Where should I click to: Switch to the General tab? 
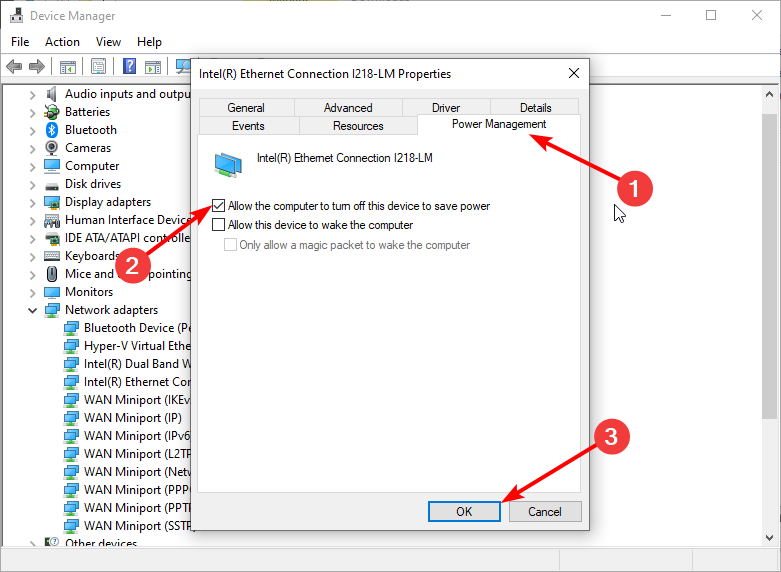(246, 108)
